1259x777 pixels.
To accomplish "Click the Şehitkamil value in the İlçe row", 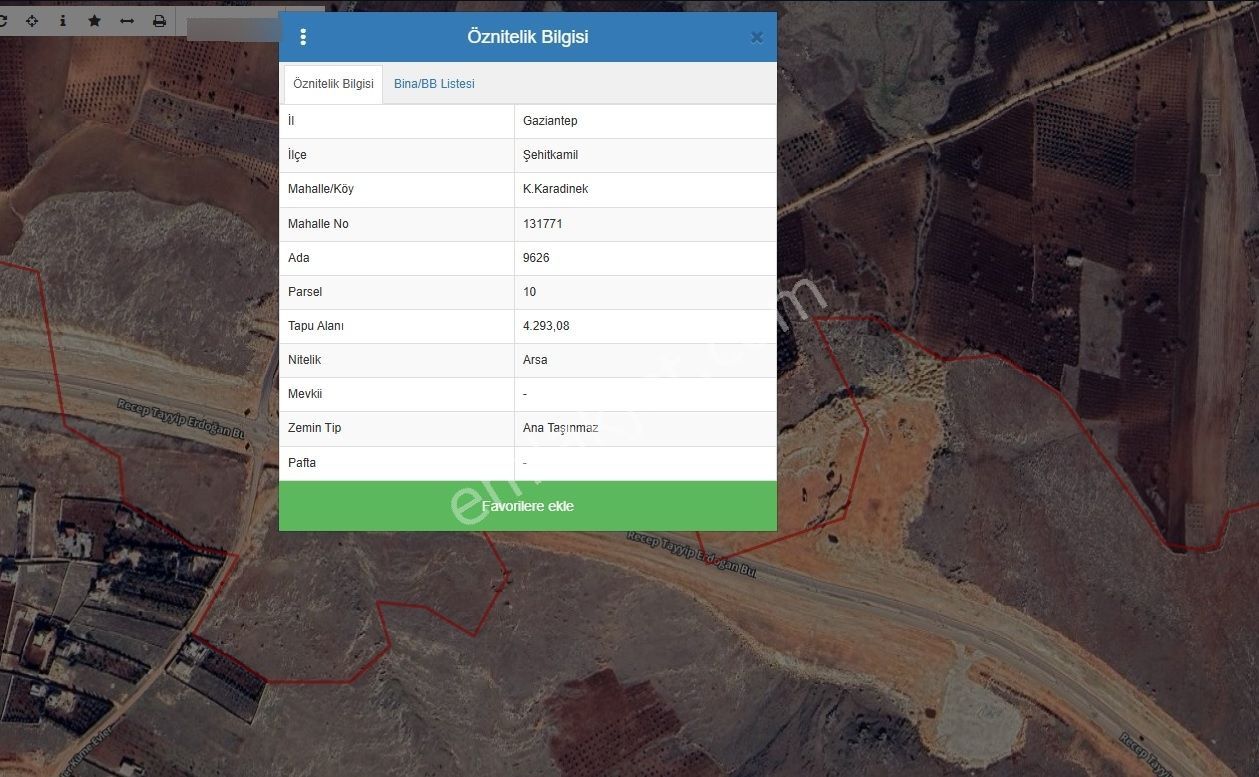I will pyautogui.click(x=550, y=155).
